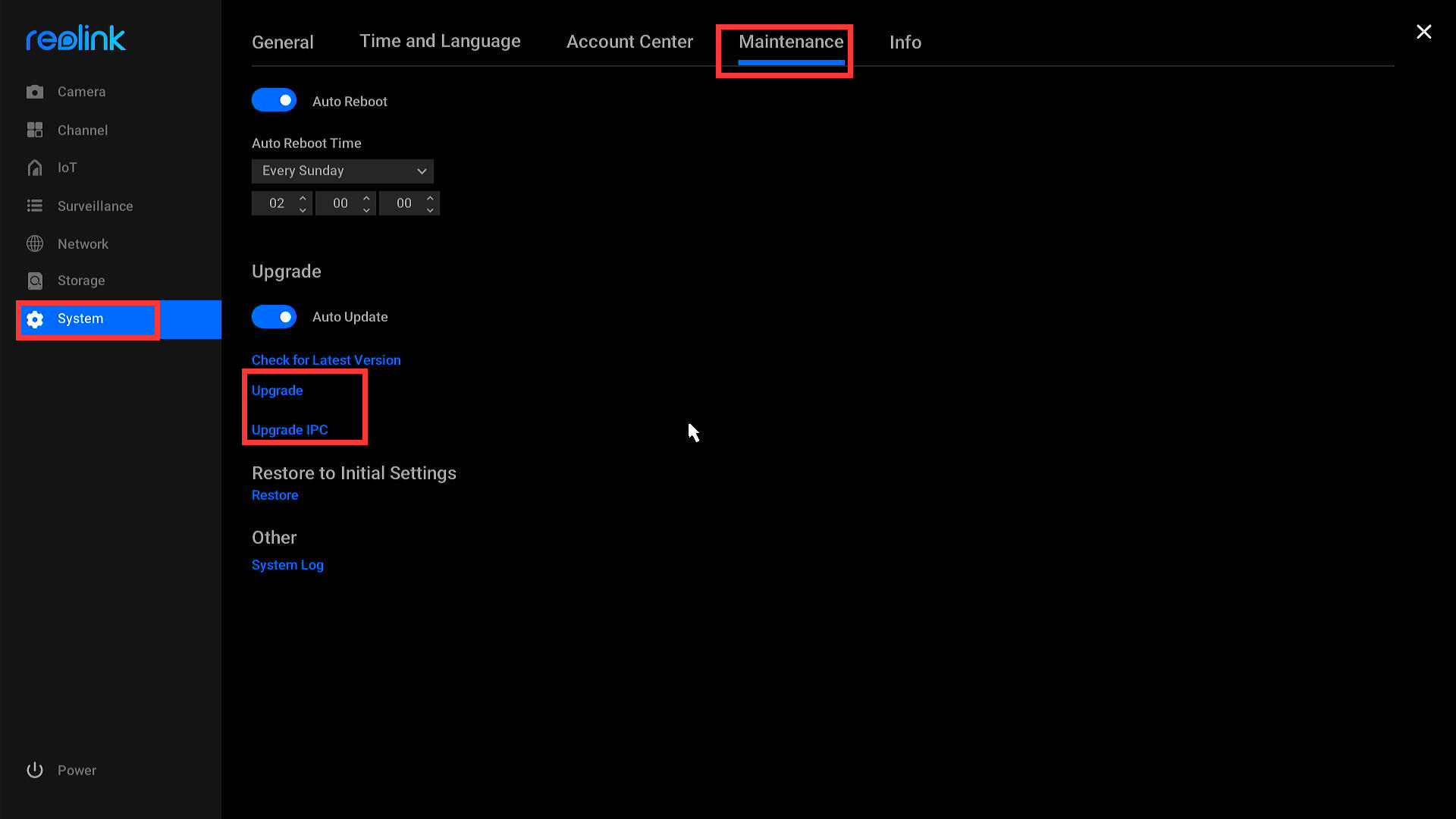1456x819 pixels.
Task: Click the Camera icon in sidebar
Action: (x=35, y=92)
